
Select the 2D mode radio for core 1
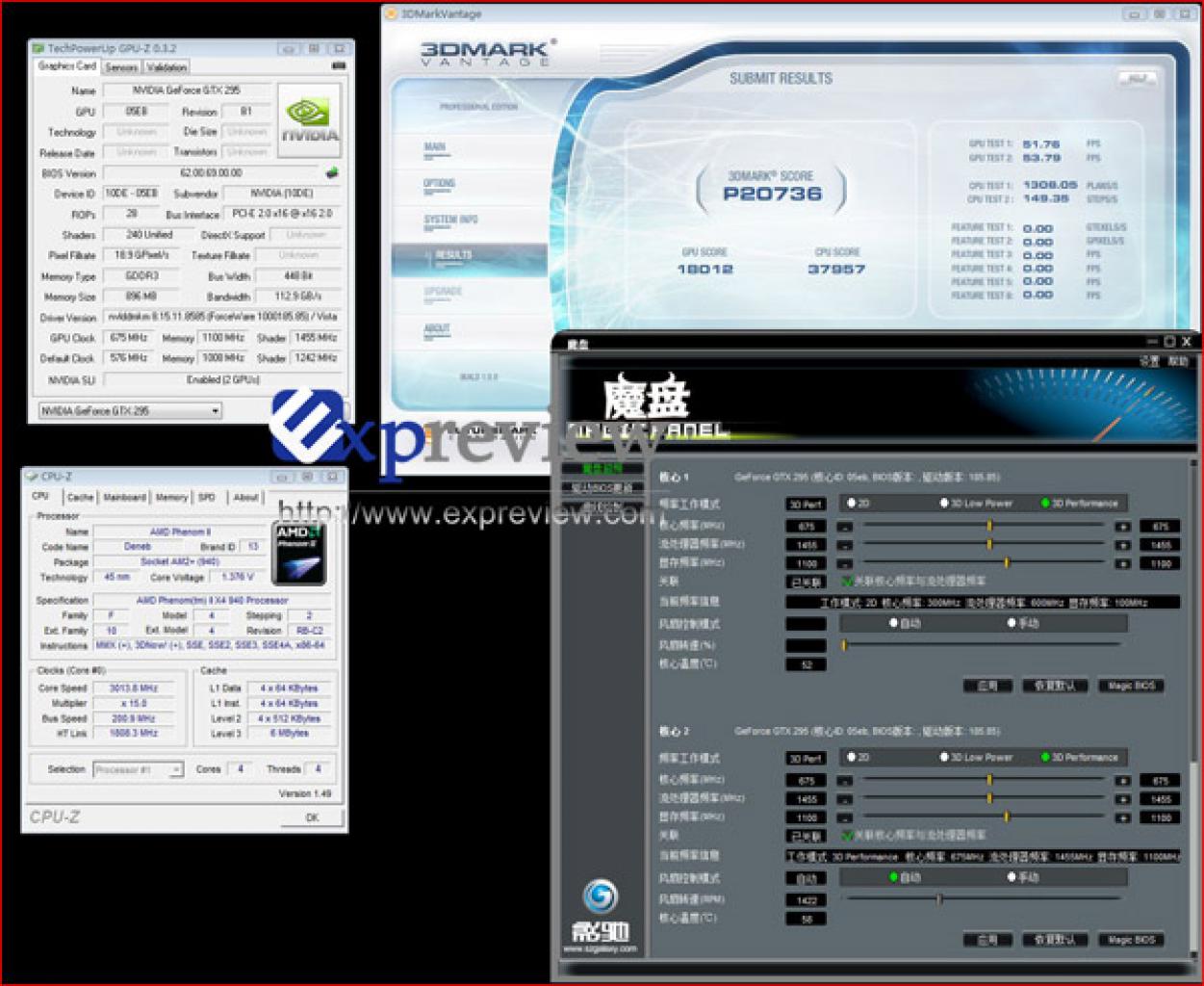pos(852,503)
